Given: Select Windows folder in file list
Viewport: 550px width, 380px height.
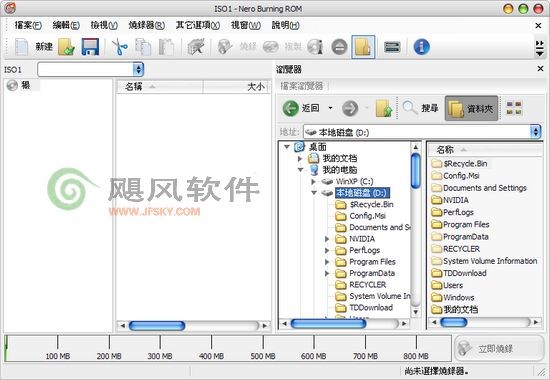Looking at the screenshot, I should click(x=453, y=298).
